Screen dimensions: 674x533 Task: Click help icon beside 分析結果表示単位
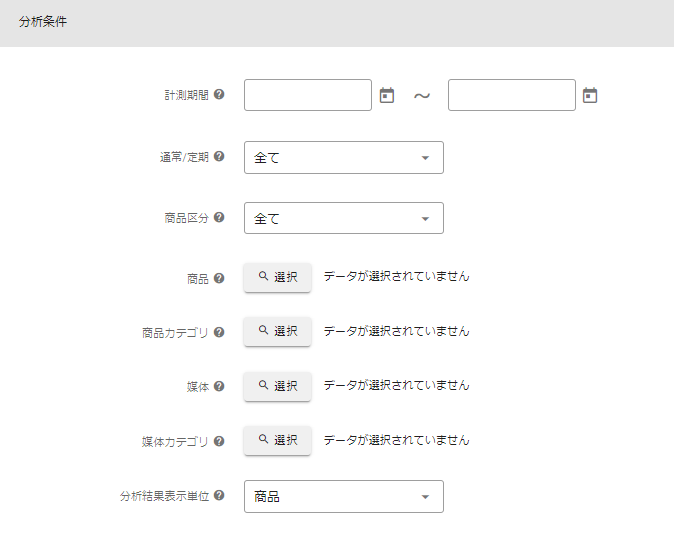[x=219, y=495]
